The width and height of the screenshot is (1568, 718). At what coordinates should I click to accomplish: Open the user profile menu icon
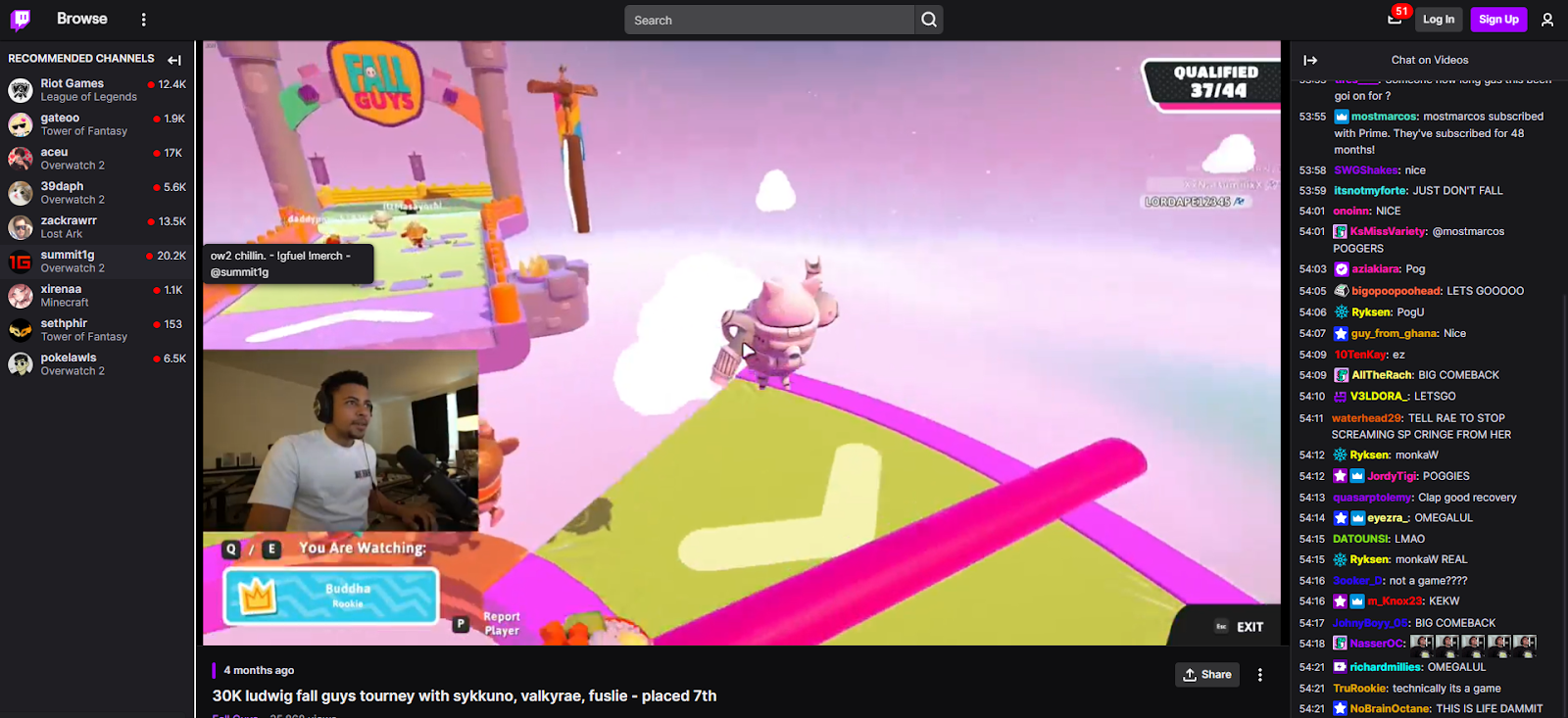tap(1547, 20)
